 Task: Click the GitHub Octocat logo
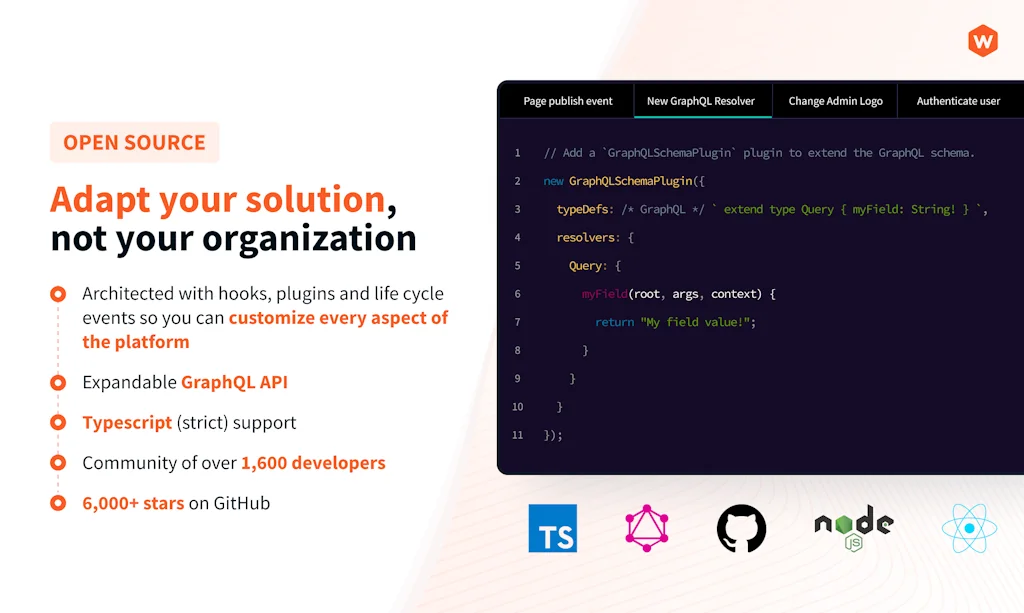(x=741, y=528)
